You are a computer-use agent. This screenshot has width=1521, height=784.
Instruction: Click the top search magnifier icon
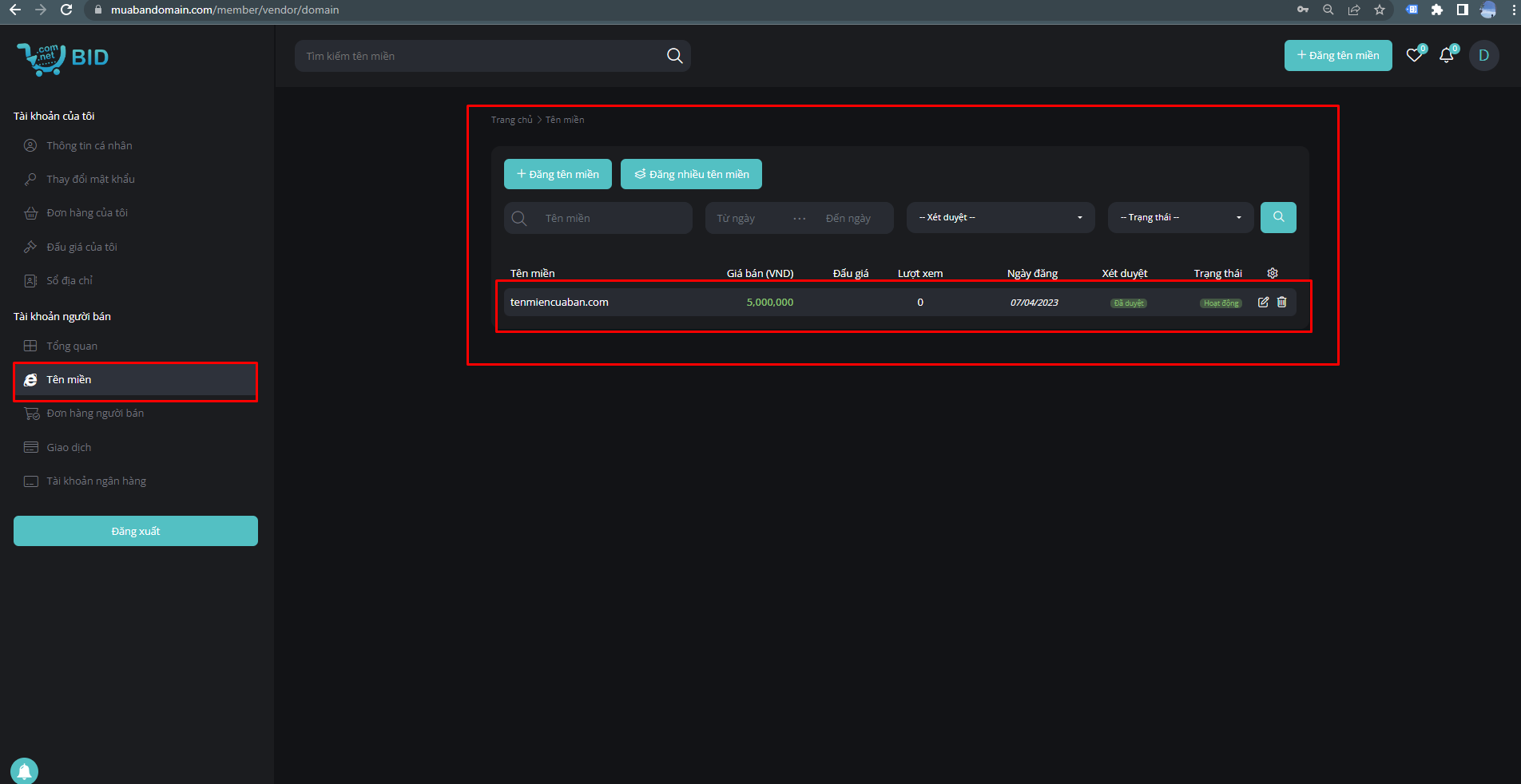(674, 56)
